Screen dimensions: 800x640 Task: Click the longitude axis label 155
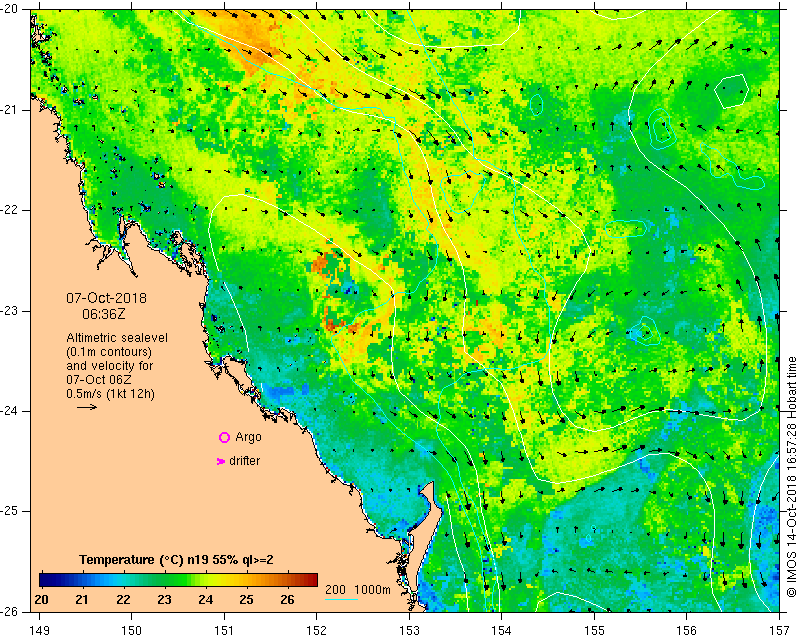[594, 631]
